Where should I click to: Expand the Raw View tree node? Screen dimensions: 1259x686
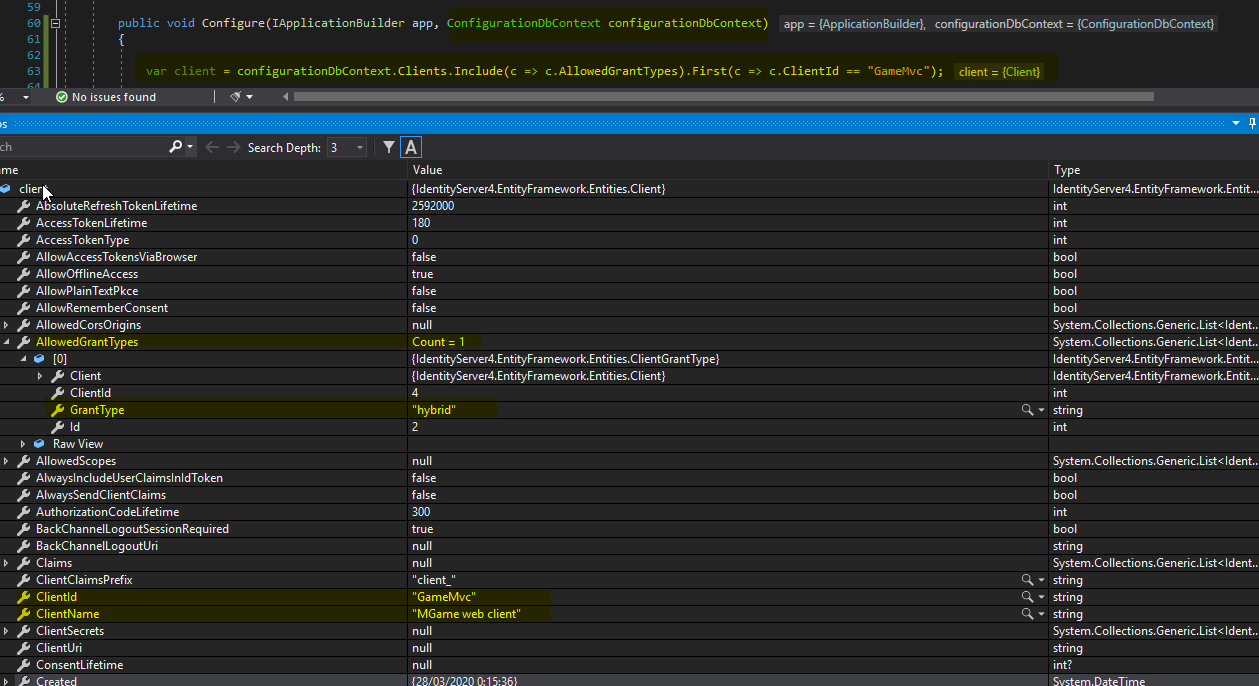click(x=24, y=443)
